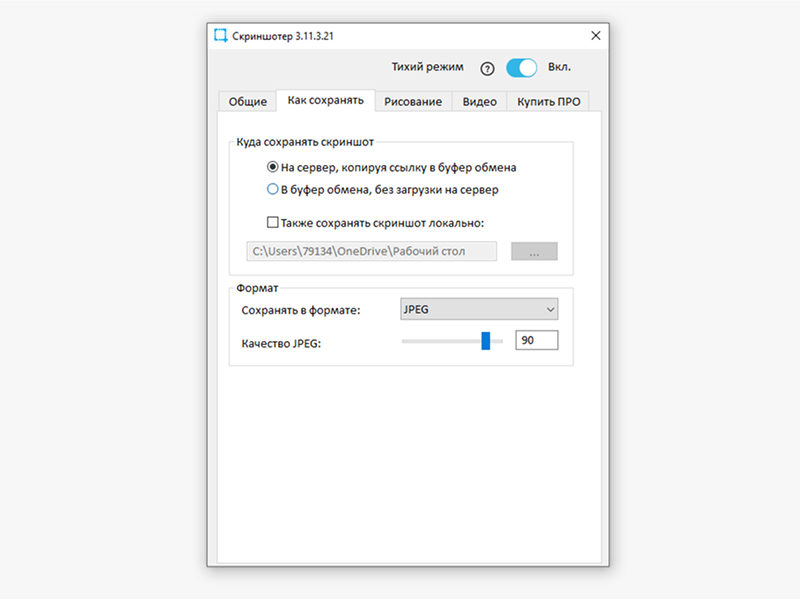Screen dimensions: 800x599
Task: Choose the В буфер обмена radio option
Action: click(x=272, y=189)
